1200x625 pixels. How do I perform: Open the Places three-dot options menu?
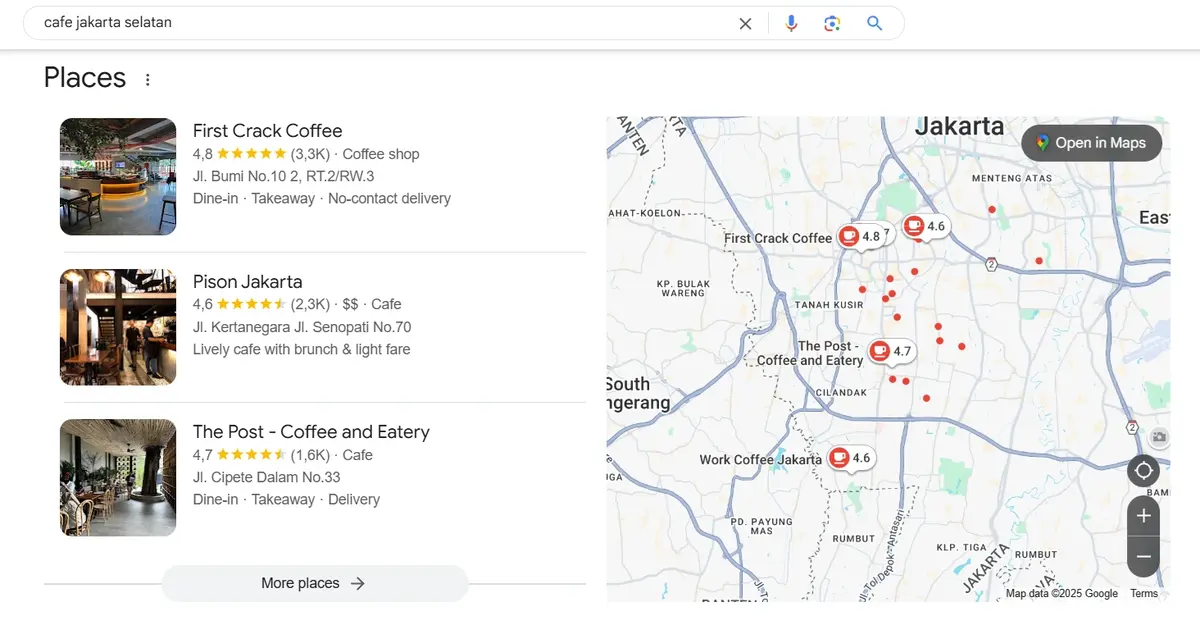click(148, 79)
